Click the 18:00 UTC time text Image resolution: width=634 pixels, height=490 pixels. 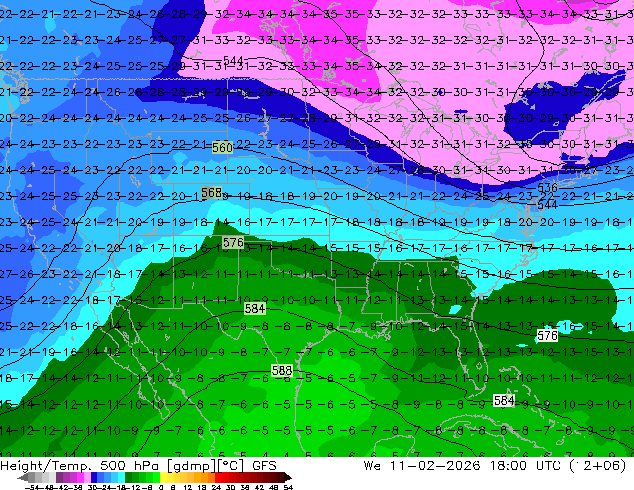[x=525, y=465]
